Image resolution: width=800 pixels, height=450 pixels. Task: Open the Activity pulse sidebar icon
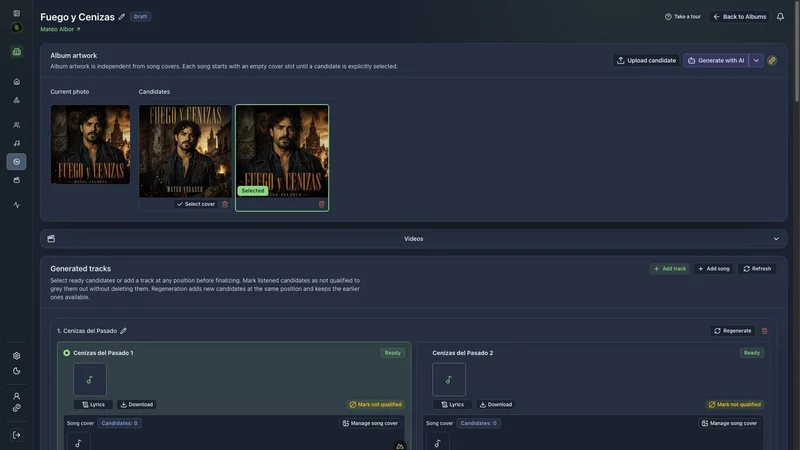[16, 205]
